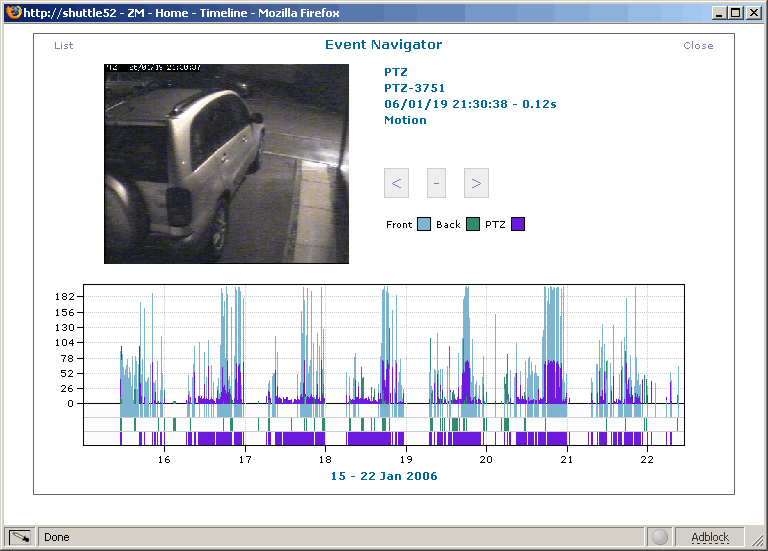Click the Front camera blue color swatch
Viewport: 768px width, 551px height.
[424, 224]
